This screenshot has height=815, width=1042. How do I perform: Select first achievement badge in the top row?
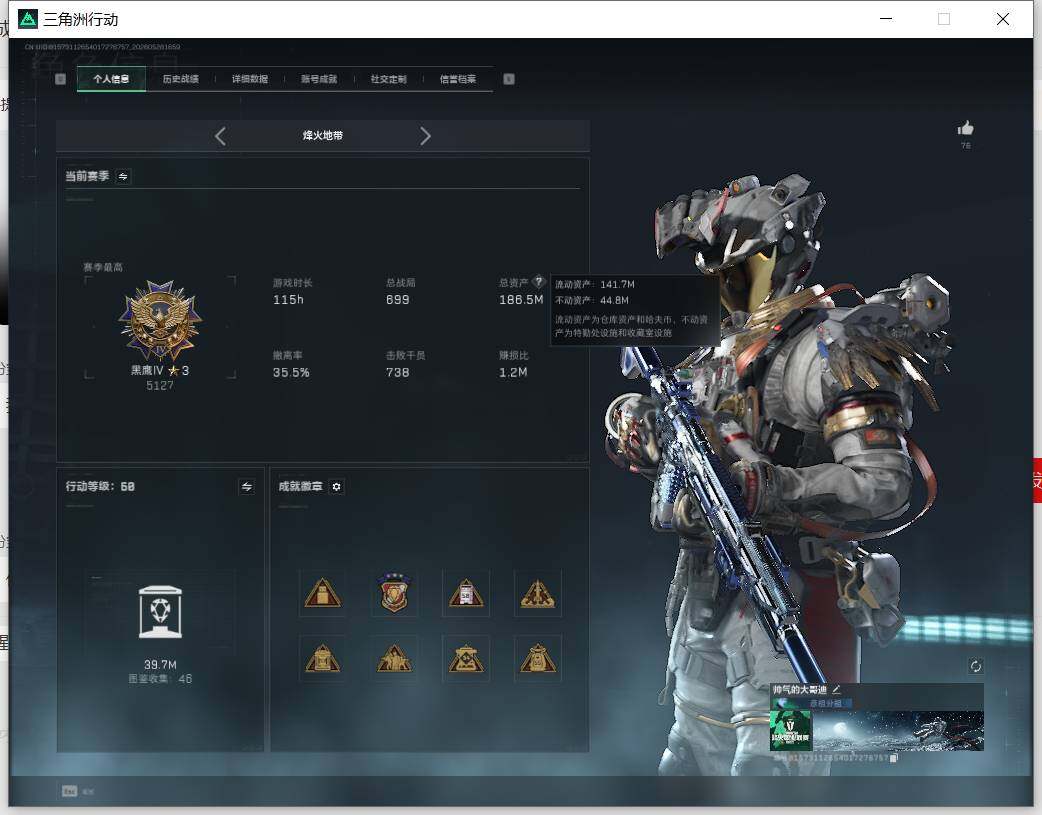pyautogui.click(x=322, y=593)
